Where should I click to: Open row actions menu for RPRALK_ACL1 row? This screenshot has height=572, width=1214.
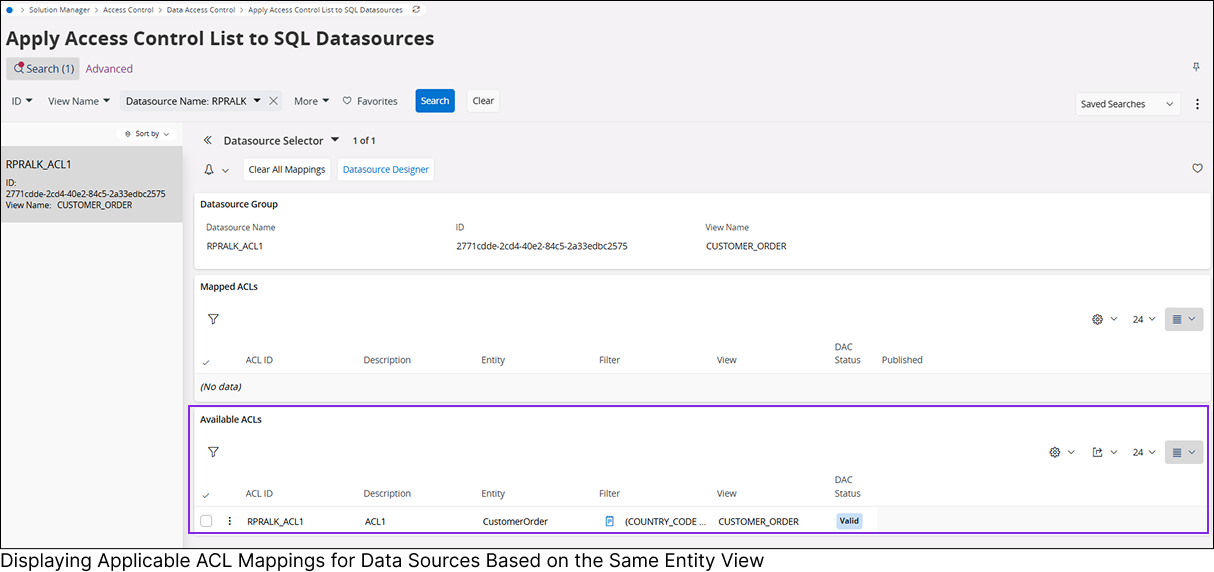point(230,521)
